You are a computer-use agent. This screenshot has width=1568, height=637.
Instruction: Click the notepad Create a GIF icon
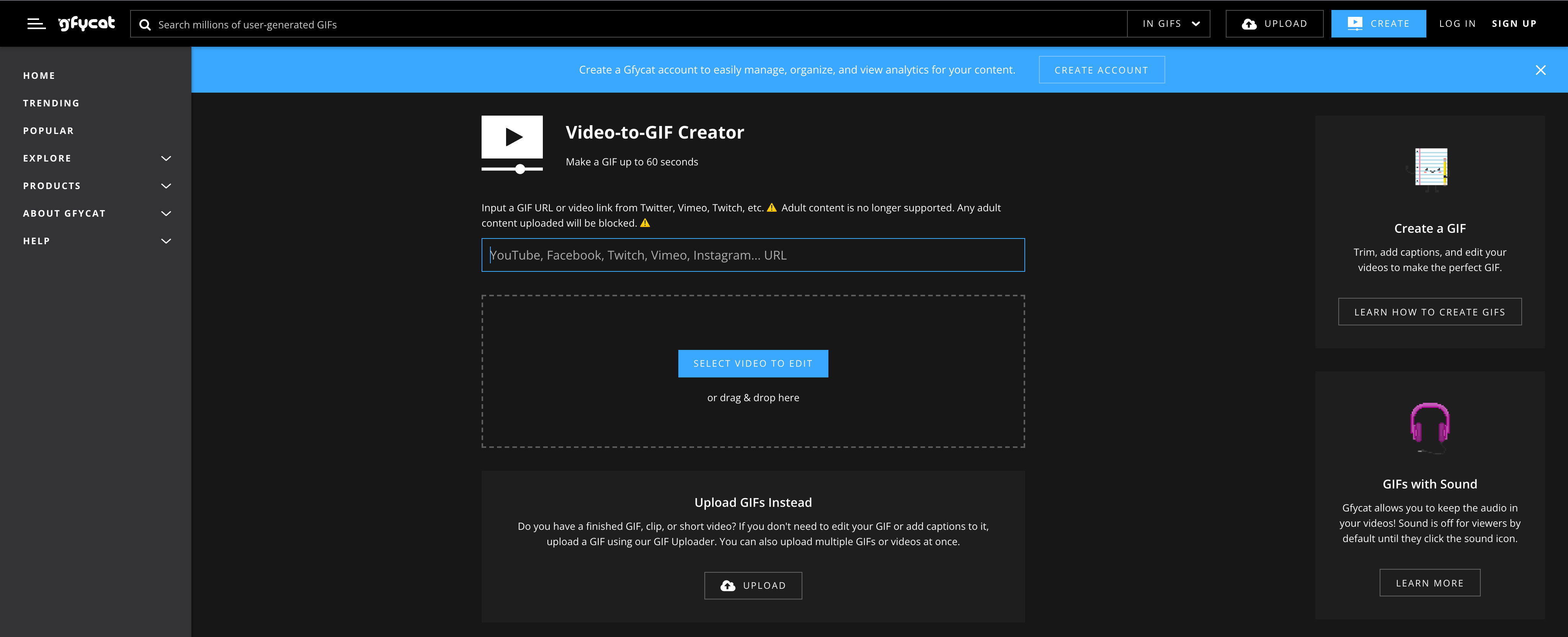click(x=1430, y=169)
